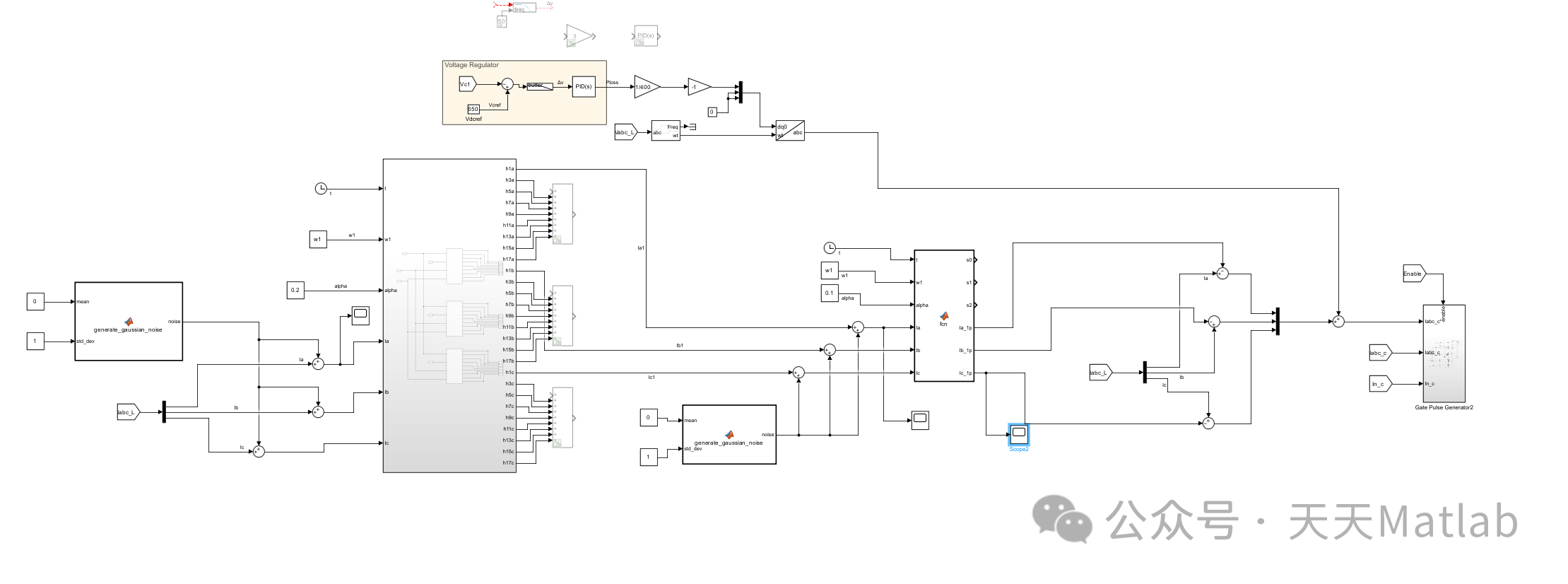Click the Voltage Regulator area title
Image resolution: width=1568 pixels, height=584 pixels.
[471, 65]
